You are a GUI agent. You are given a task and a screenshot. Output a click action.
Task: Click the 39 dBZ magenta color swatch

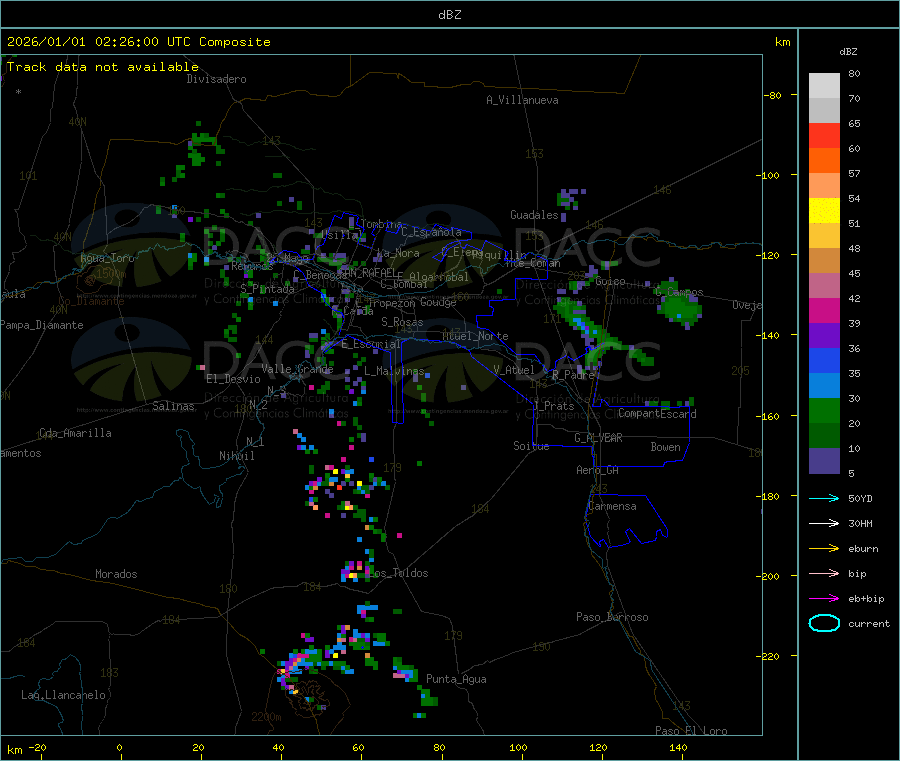(x=824, y=310)
